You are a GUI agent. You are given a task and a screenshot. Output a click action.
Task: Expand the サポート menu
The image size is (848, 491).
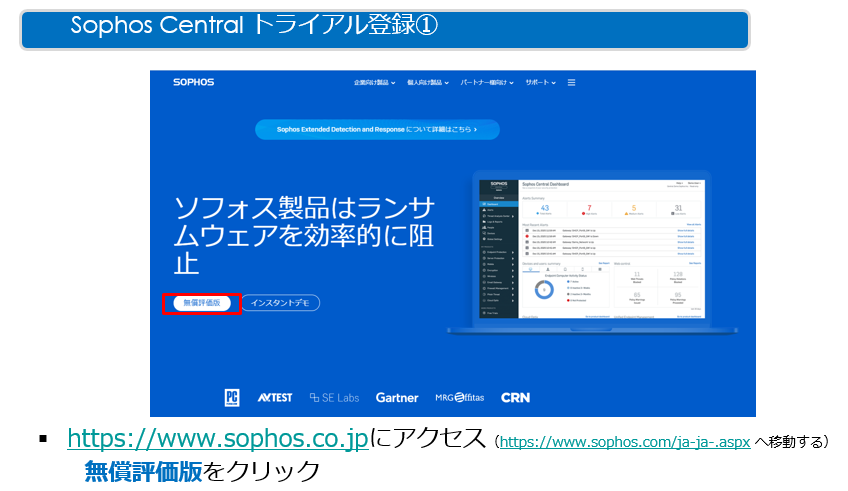tap(540, 83)
